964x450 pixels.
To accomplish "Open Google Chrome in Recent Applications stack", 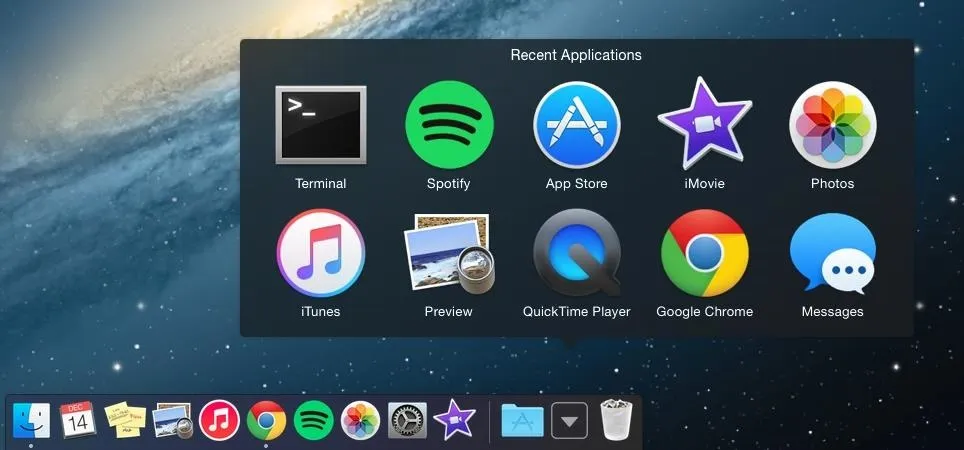I will point(705,253).
